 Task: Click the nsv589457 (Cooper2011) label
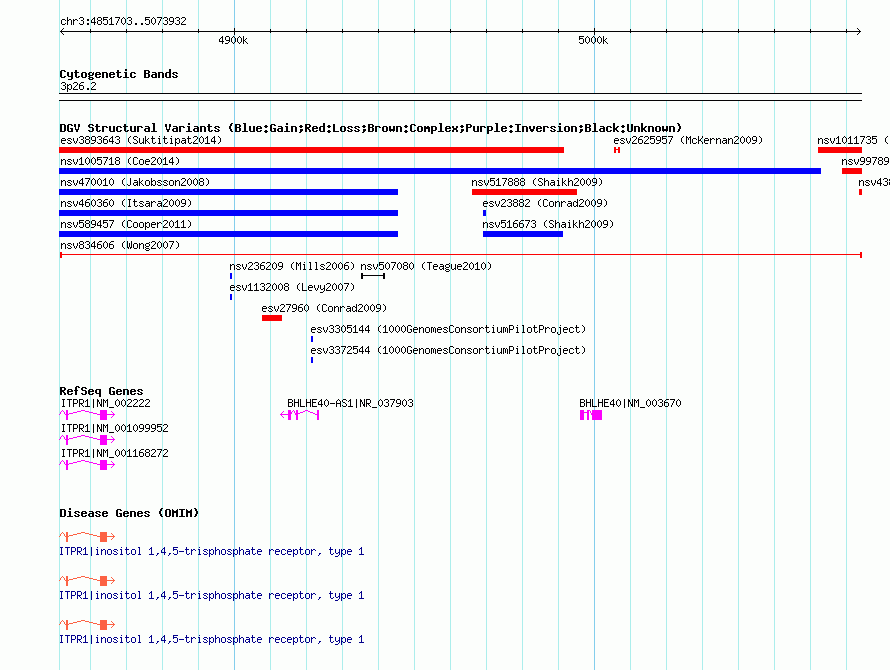click(126, 224)
